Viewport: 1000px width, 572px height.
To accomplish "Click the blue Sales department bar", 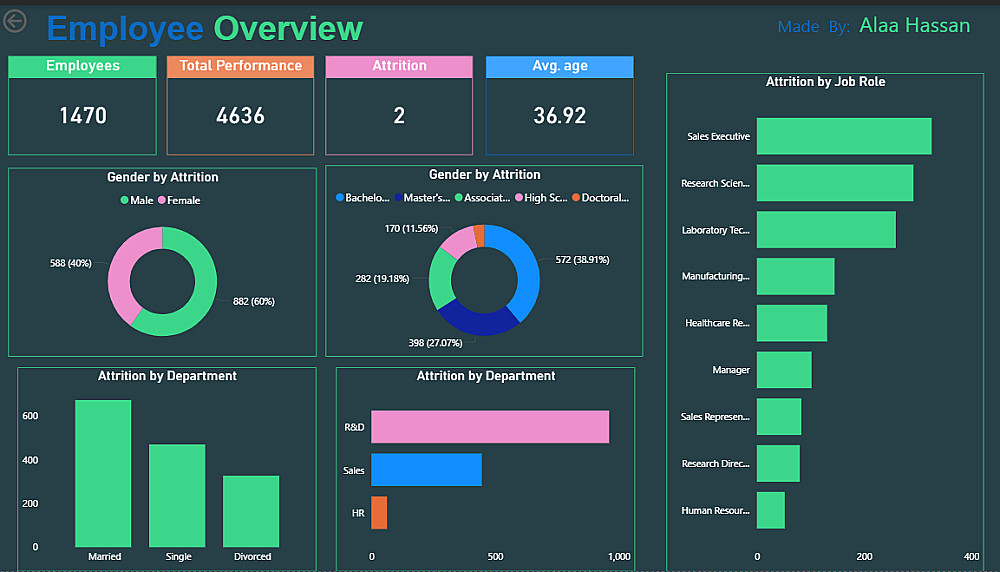I will click(x=426, y=470).
